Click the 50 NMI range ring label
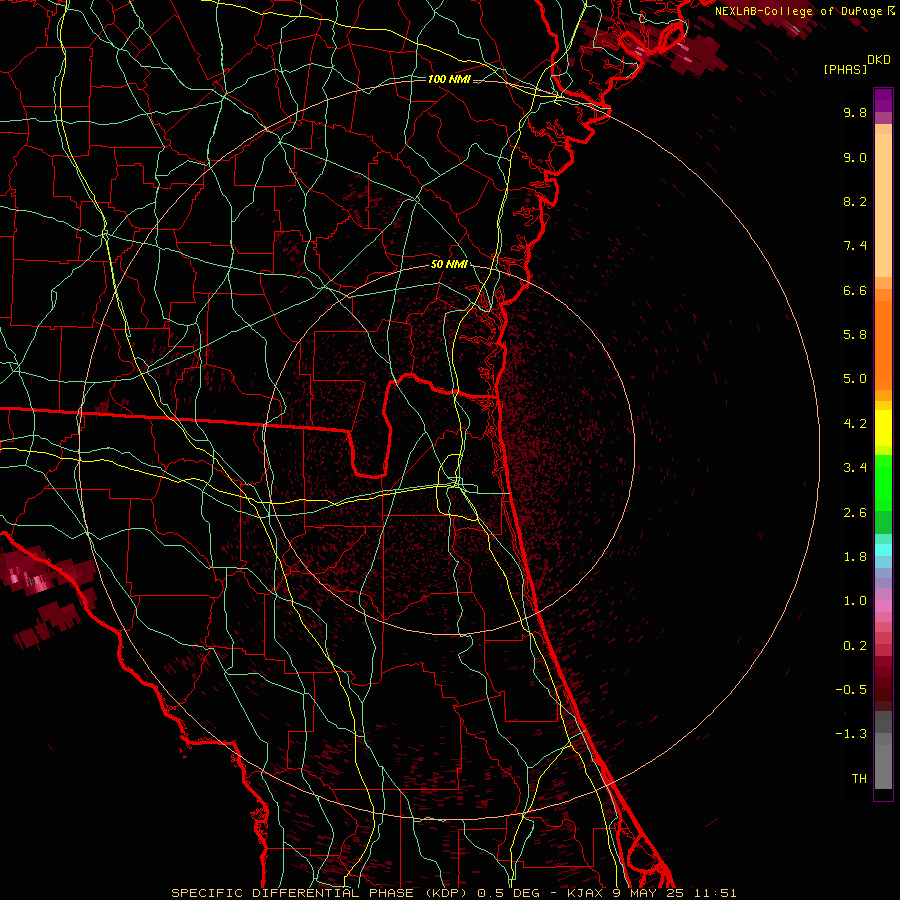Image resolution: width=900 pixels, height=900 pixels. 449,265
